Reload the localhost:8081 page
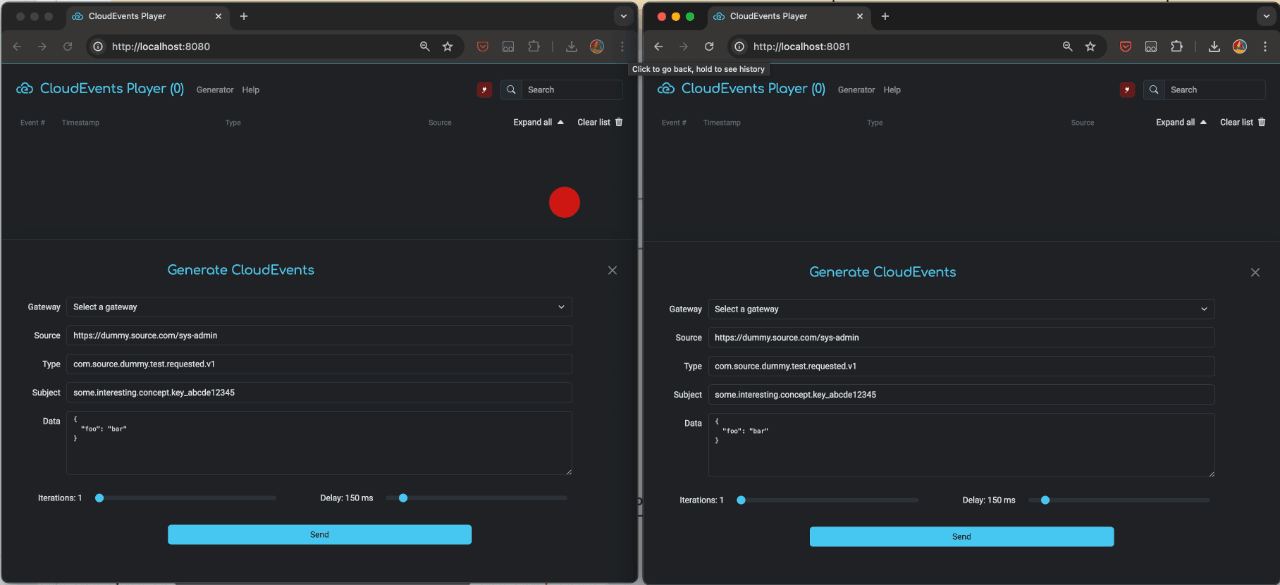The image size is (1280, 585). [709, 47]
